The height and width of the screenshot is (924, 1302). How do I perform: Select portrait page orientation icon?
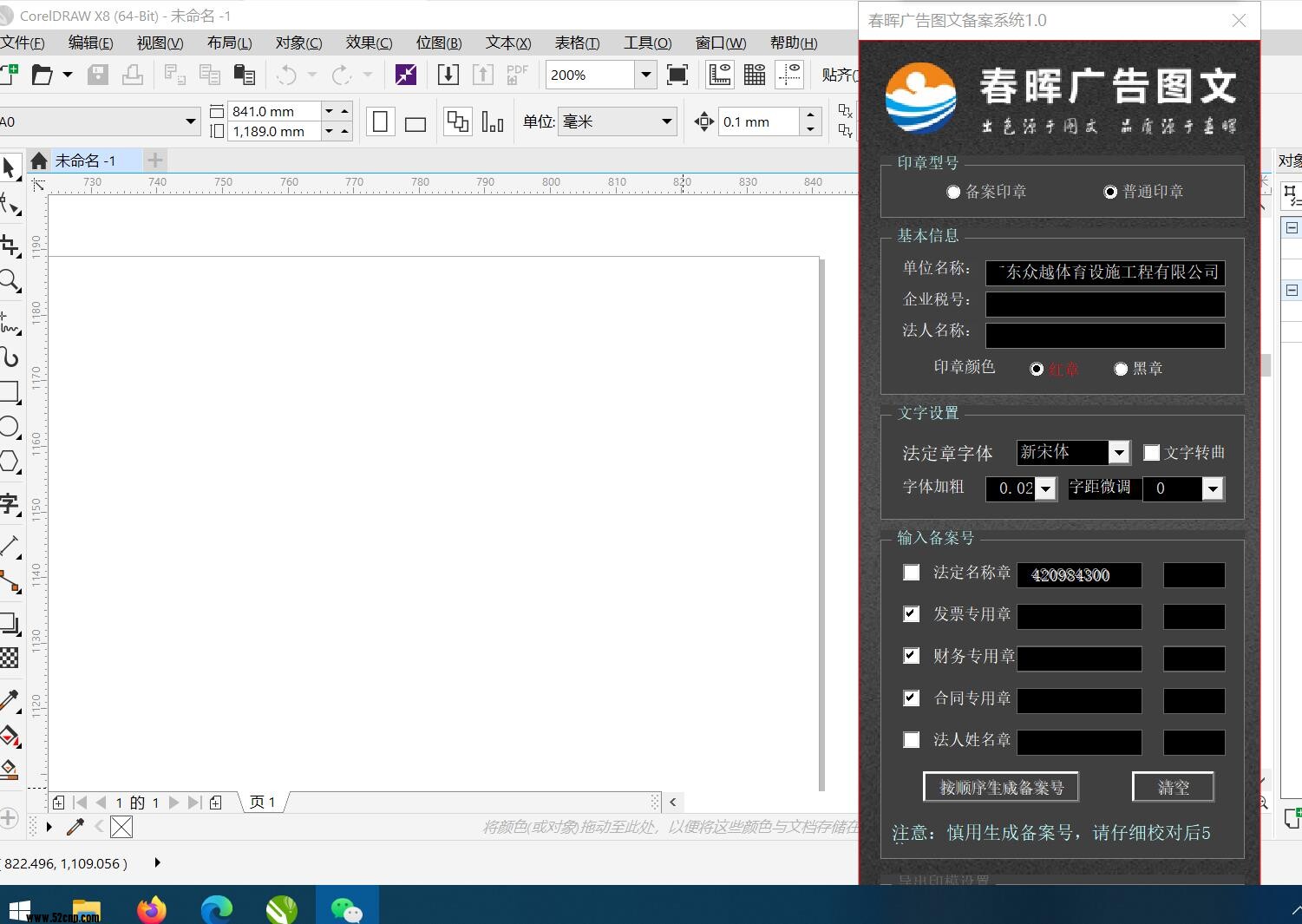click(x=380, y=122)
